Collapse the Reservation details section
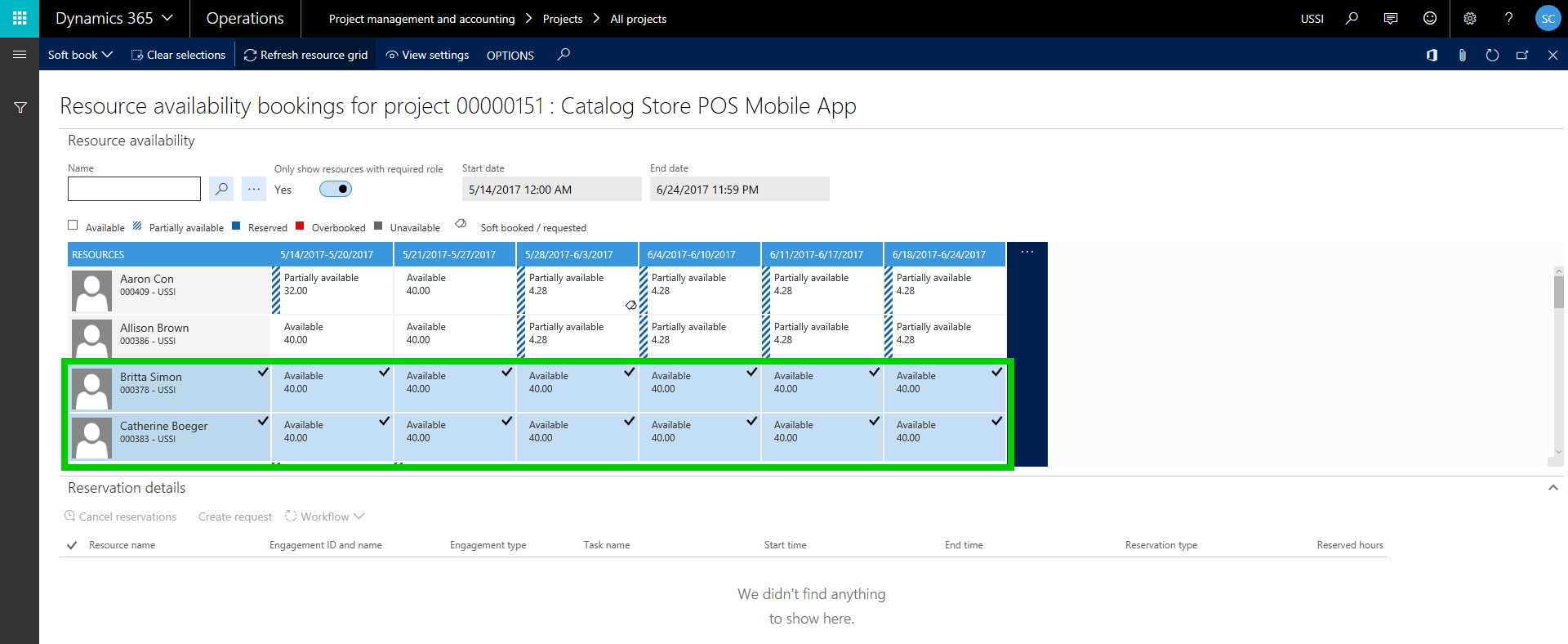 click(x=1552, y=488)
